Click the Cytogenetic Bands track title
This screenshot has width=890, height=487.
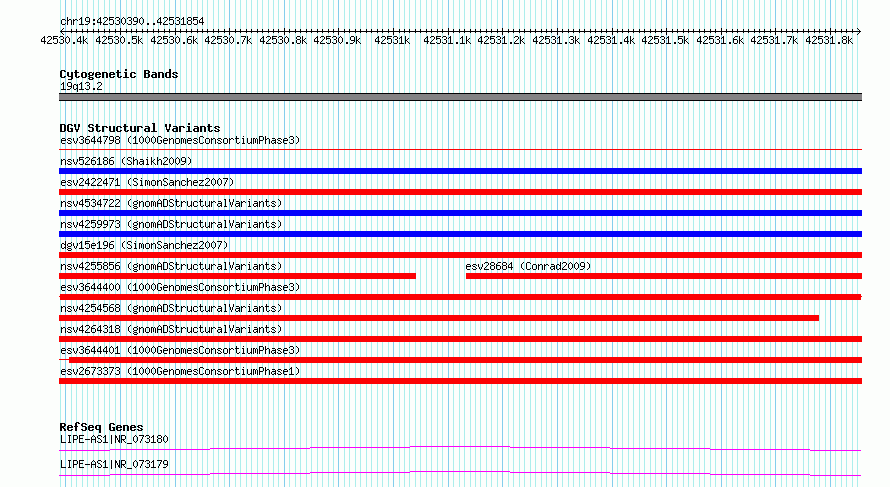119,74
